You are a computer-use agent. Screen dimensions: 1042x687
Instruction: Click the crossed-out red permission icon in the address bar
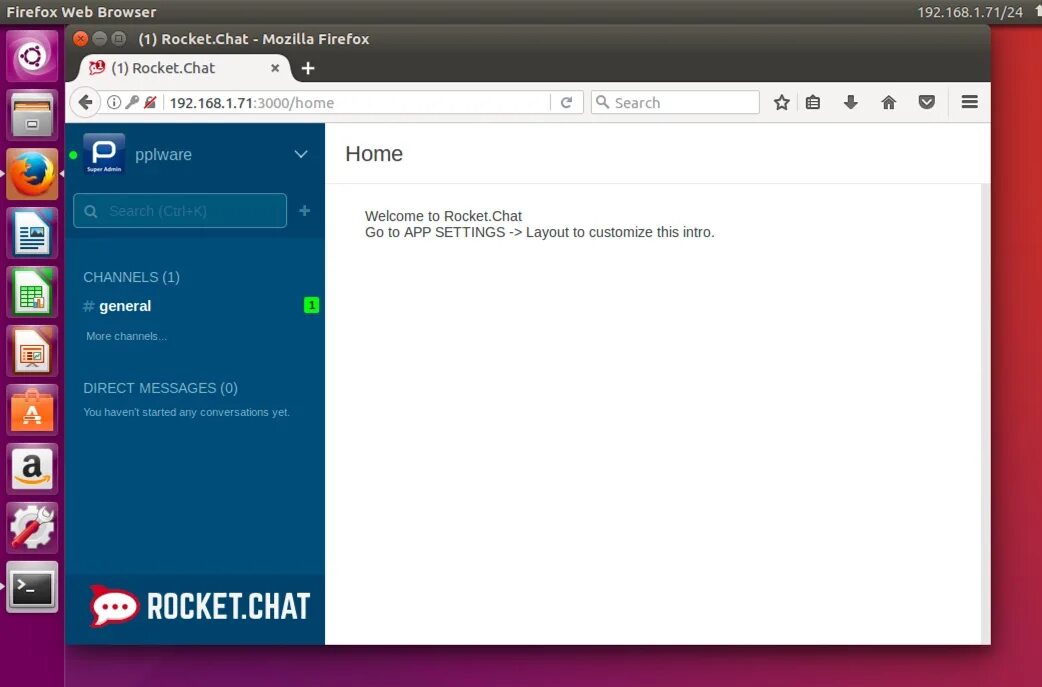(x=150, y=102)
